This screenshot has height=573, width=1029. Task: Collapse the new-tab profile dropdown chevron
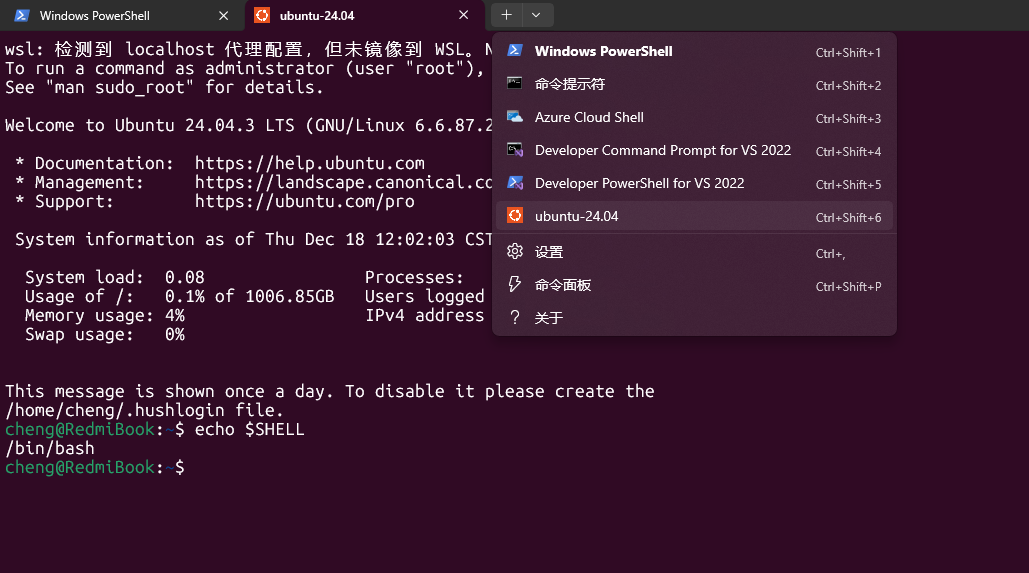pos(537,15)
